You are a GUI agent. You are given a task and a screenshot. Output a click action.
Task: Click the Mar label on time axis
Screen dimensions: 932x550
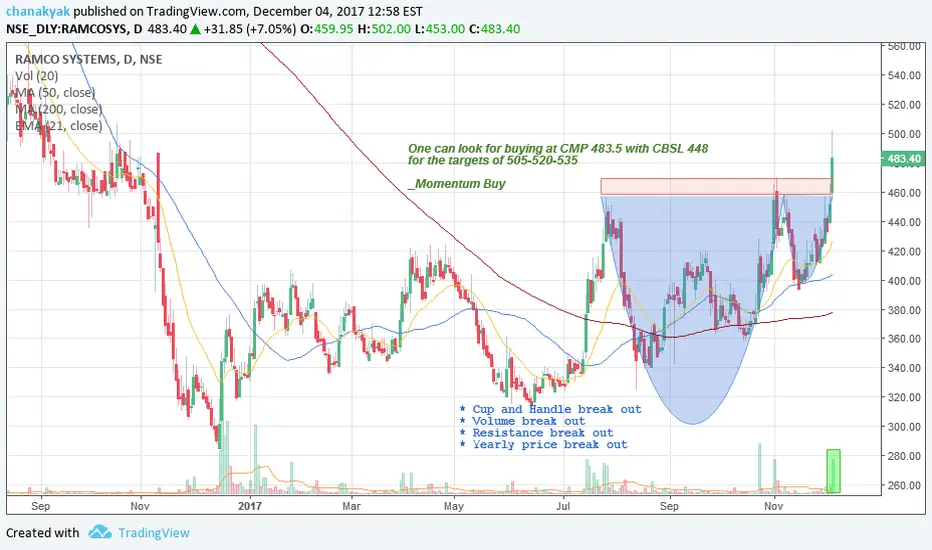351,506
